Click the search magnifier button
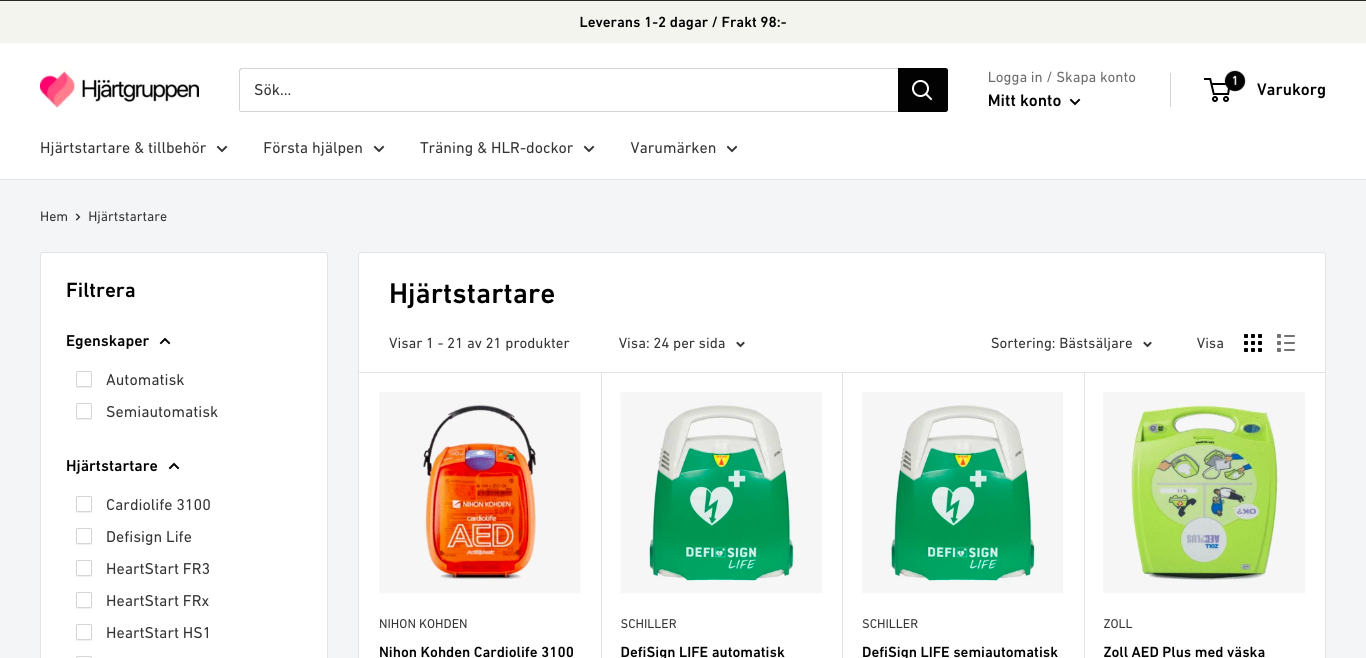This screenshot has width=1366, height=658. [x=922, y=90]
